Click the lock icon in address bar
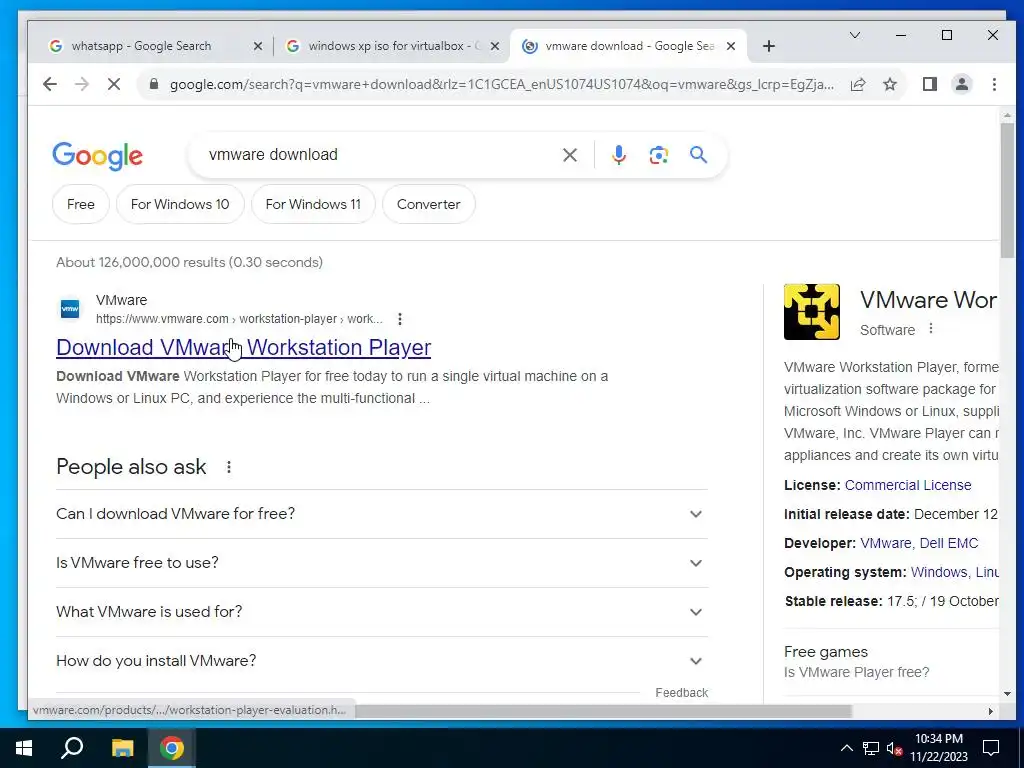 154,84
